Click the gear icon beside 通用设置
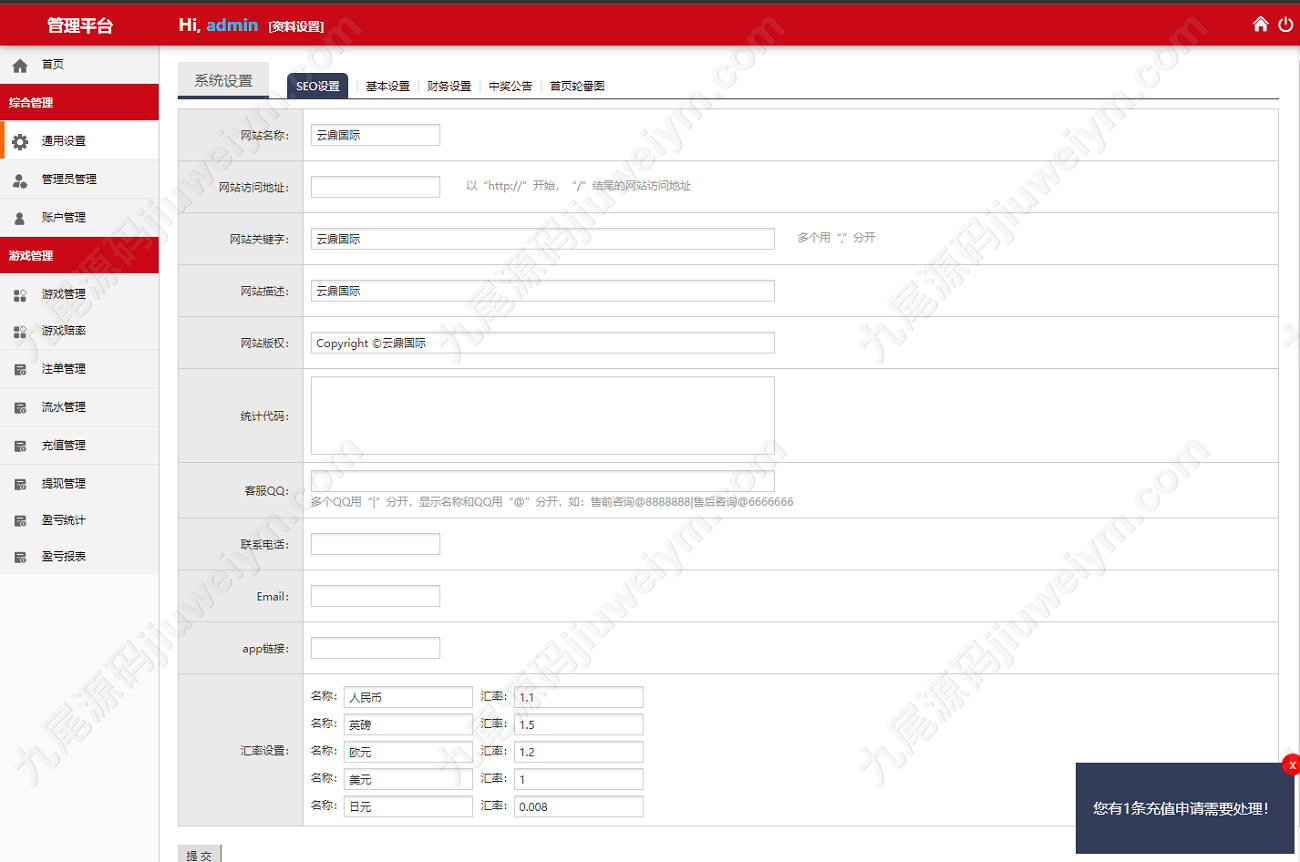Viewport: 1300px width, 862px height. pyautogui.click(x=20, y=142)
